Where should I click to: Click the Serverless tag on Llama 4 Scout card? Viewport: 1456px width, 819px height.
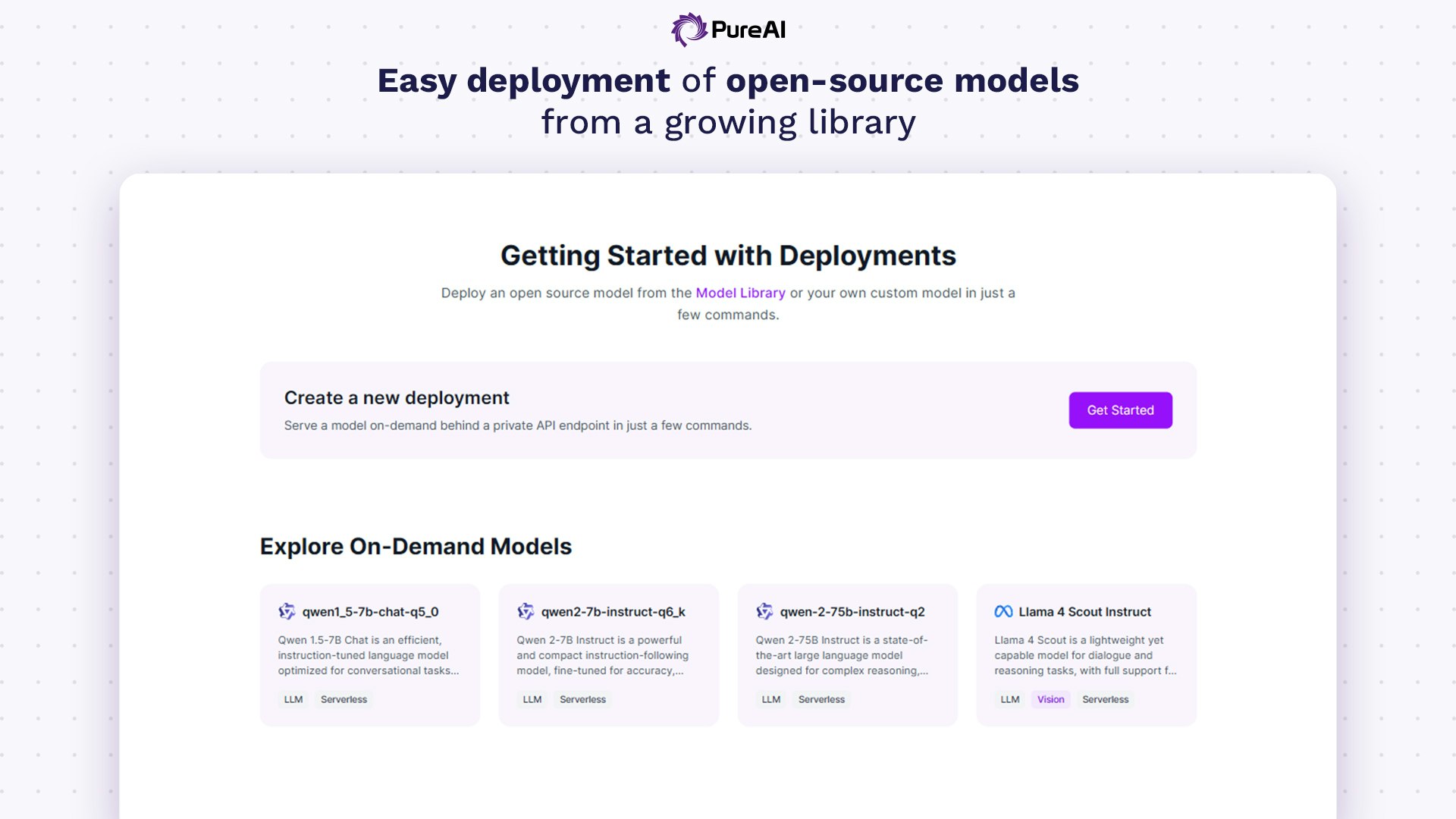click(x=1105, y=699)
